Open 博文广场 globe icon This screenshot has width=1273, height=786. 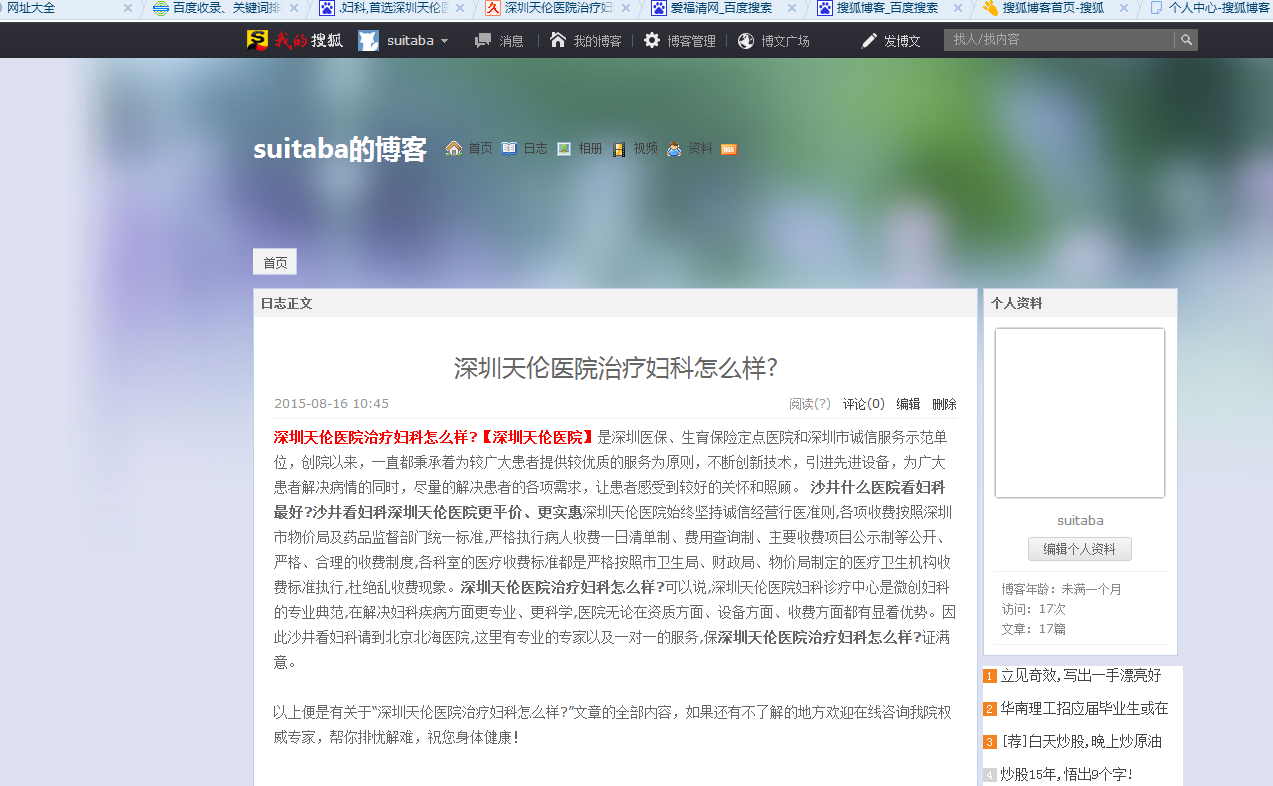(773, 41)
